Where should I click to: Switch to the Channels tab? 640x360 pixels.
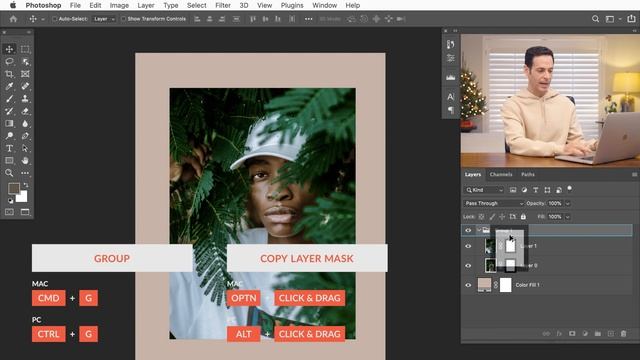(x=501, y=174)
